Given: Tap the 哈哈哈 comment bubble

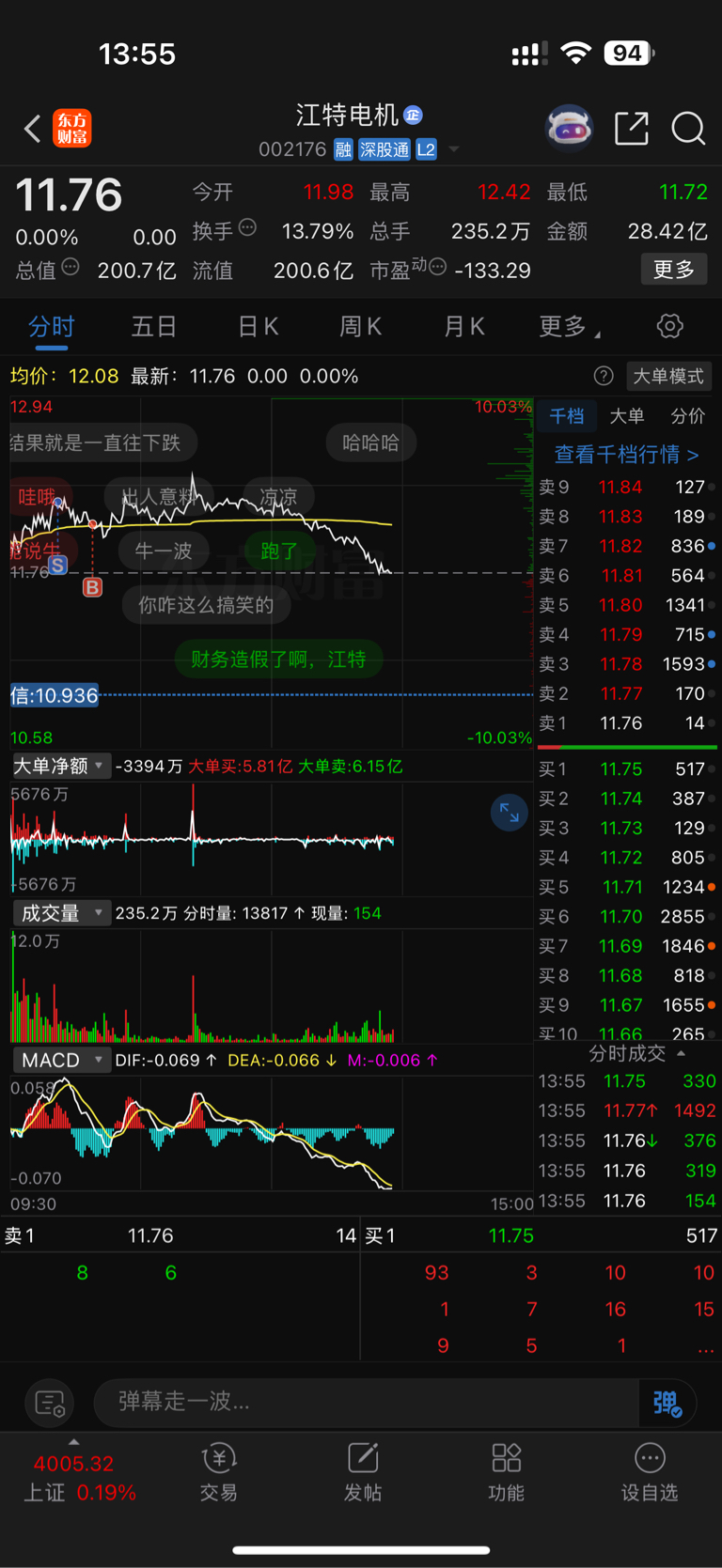Looking at the screenshot, I should pyautogui.click(x=370, y=442).
